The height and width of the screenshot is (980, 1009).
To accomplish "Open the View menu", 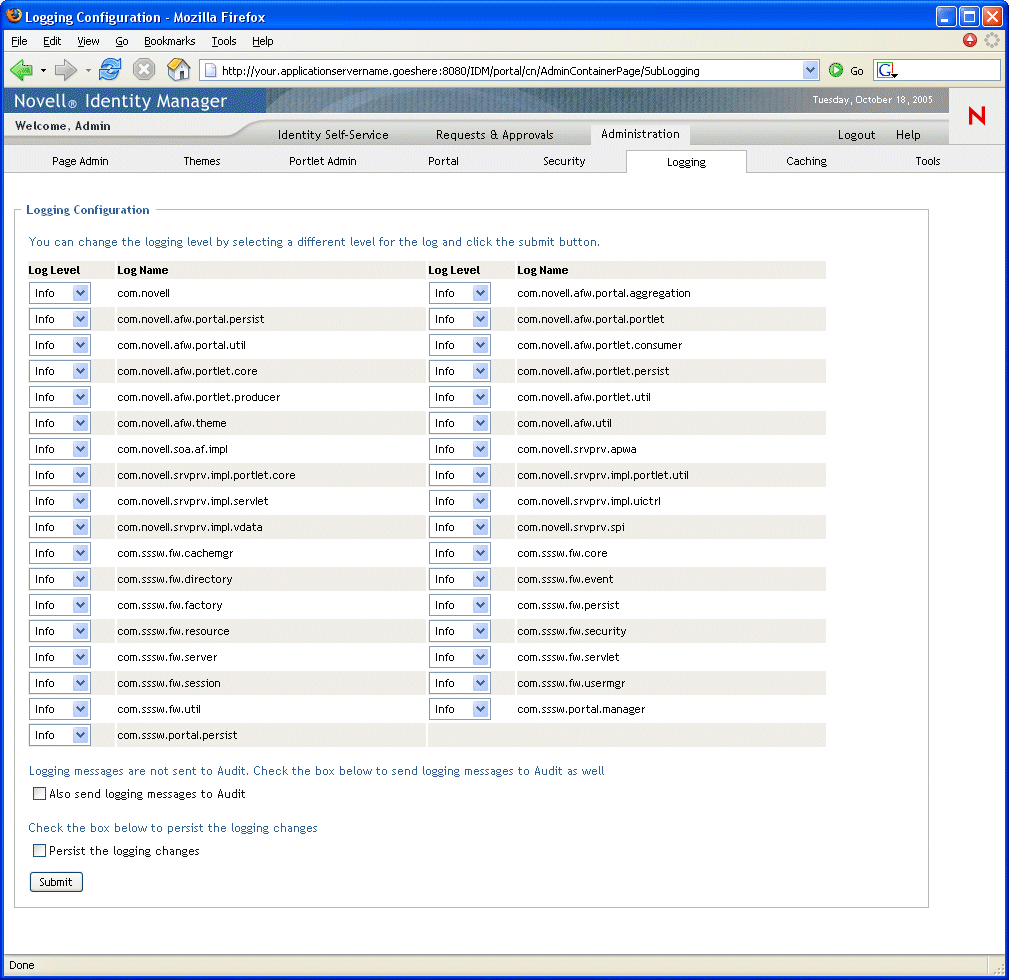I will 88,41.
